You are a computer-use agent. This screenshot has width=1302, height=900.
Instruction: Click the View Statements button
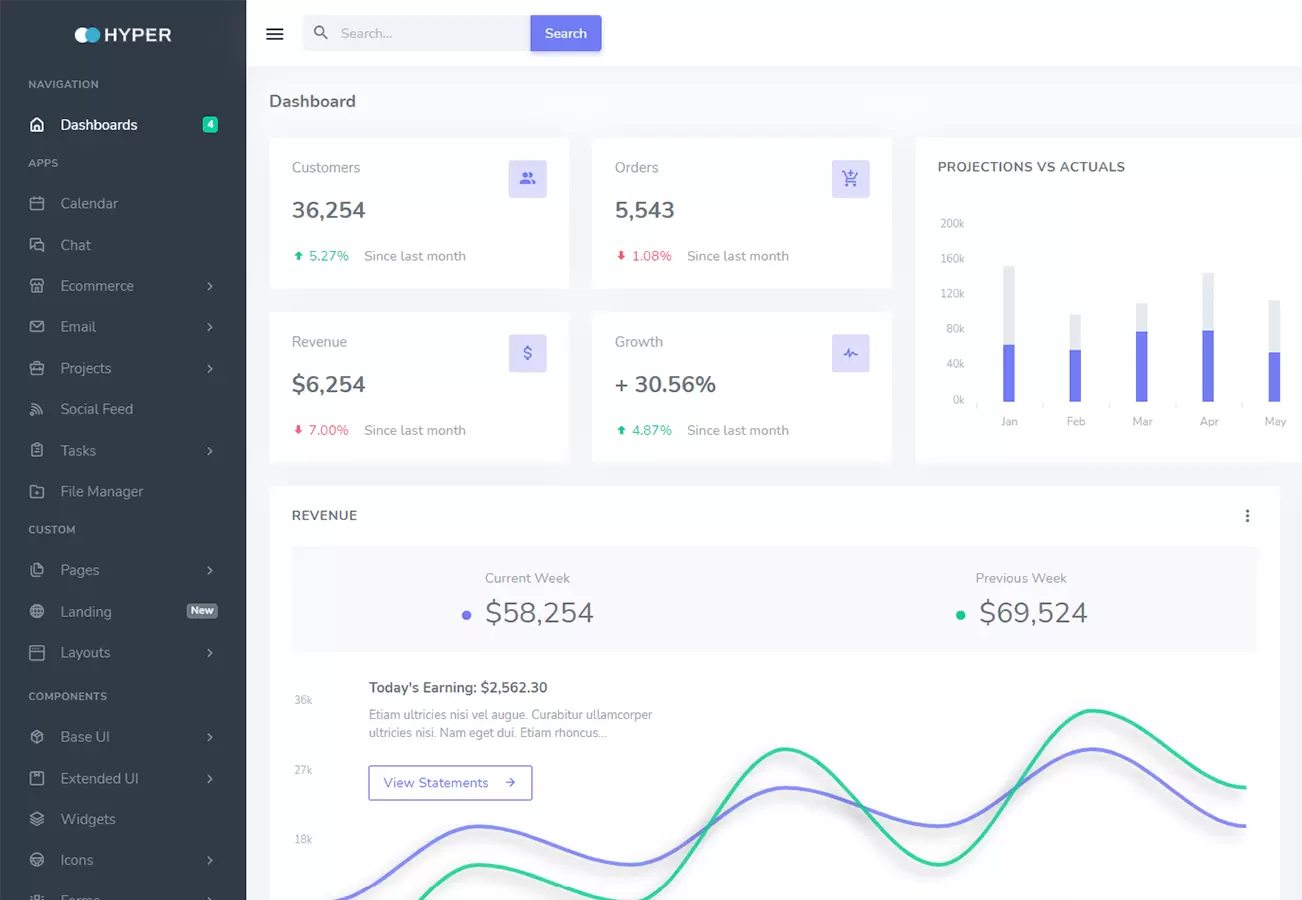pyautogui.click(x=450, y=783)
